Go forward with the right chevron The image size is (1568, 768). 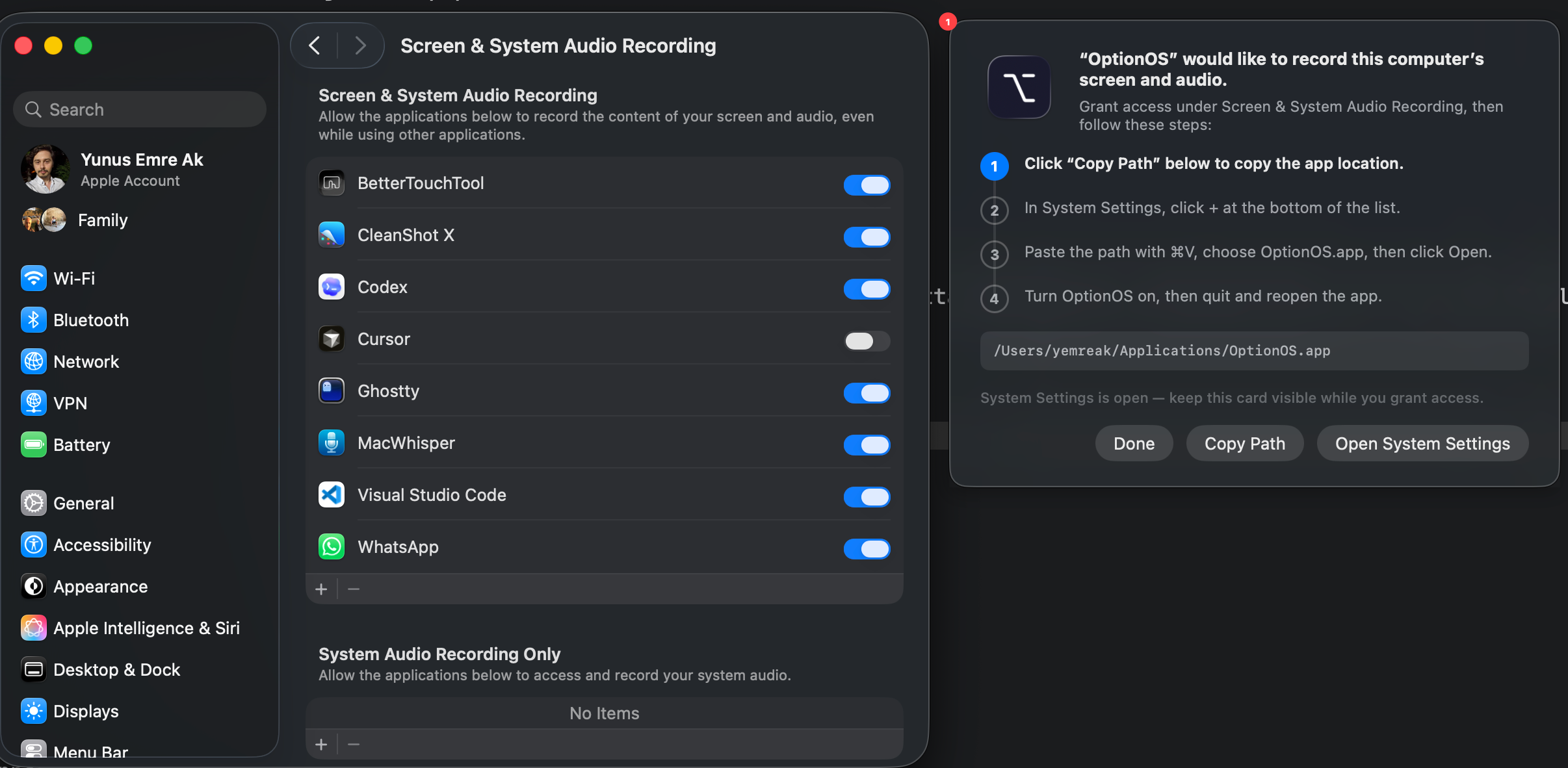point(360,45)
